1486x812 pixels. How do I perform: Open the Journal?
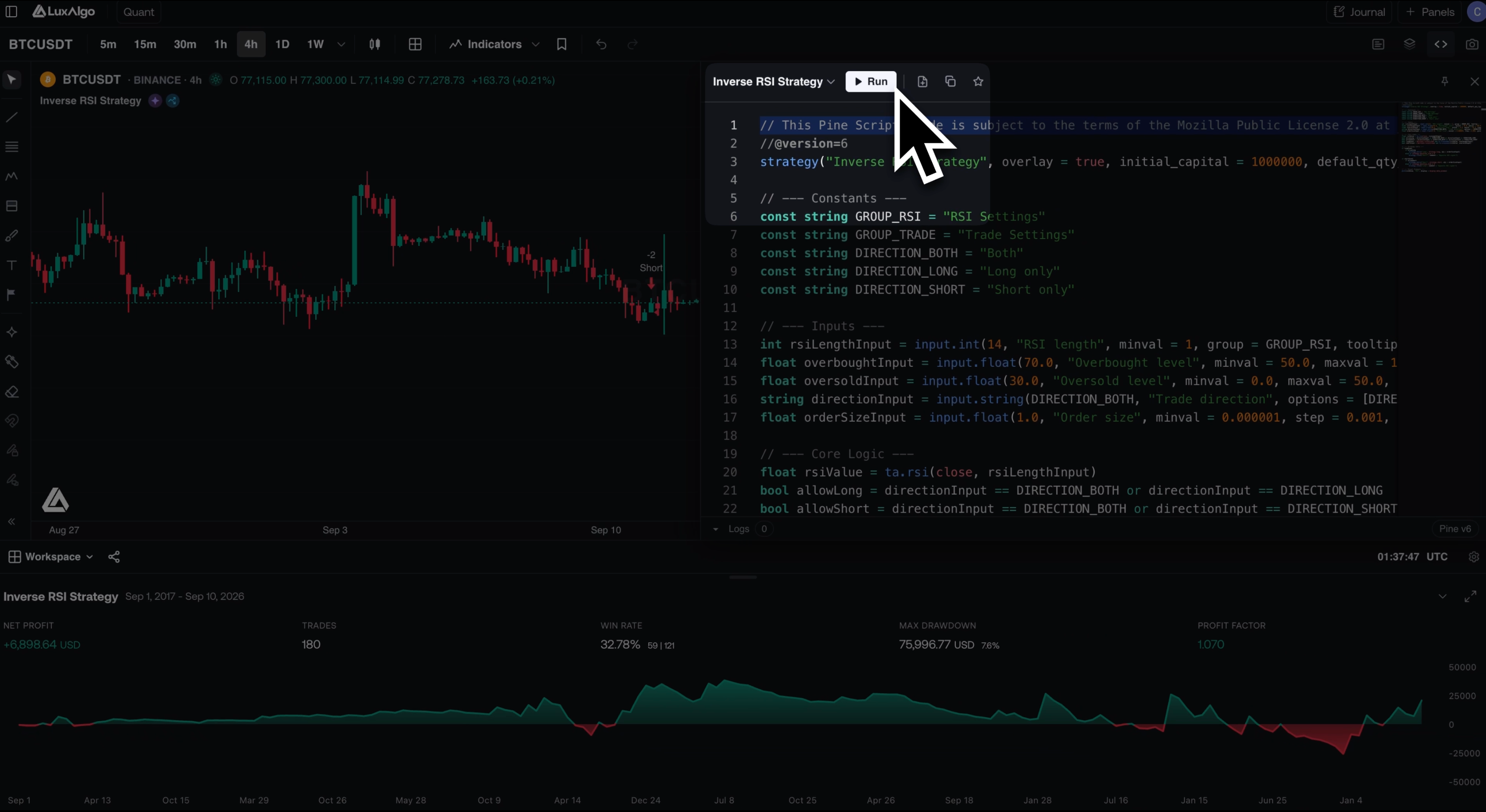[1359, 12]
